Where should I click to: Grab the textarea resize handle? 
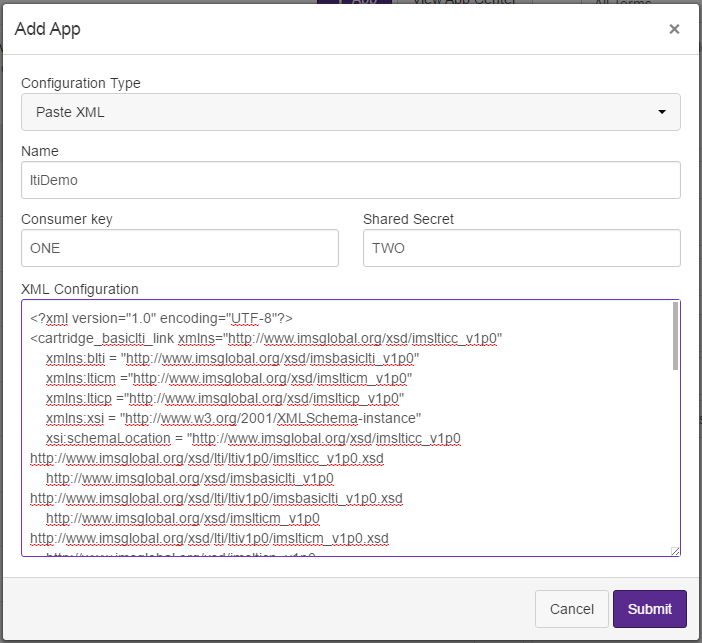(675, 551)
